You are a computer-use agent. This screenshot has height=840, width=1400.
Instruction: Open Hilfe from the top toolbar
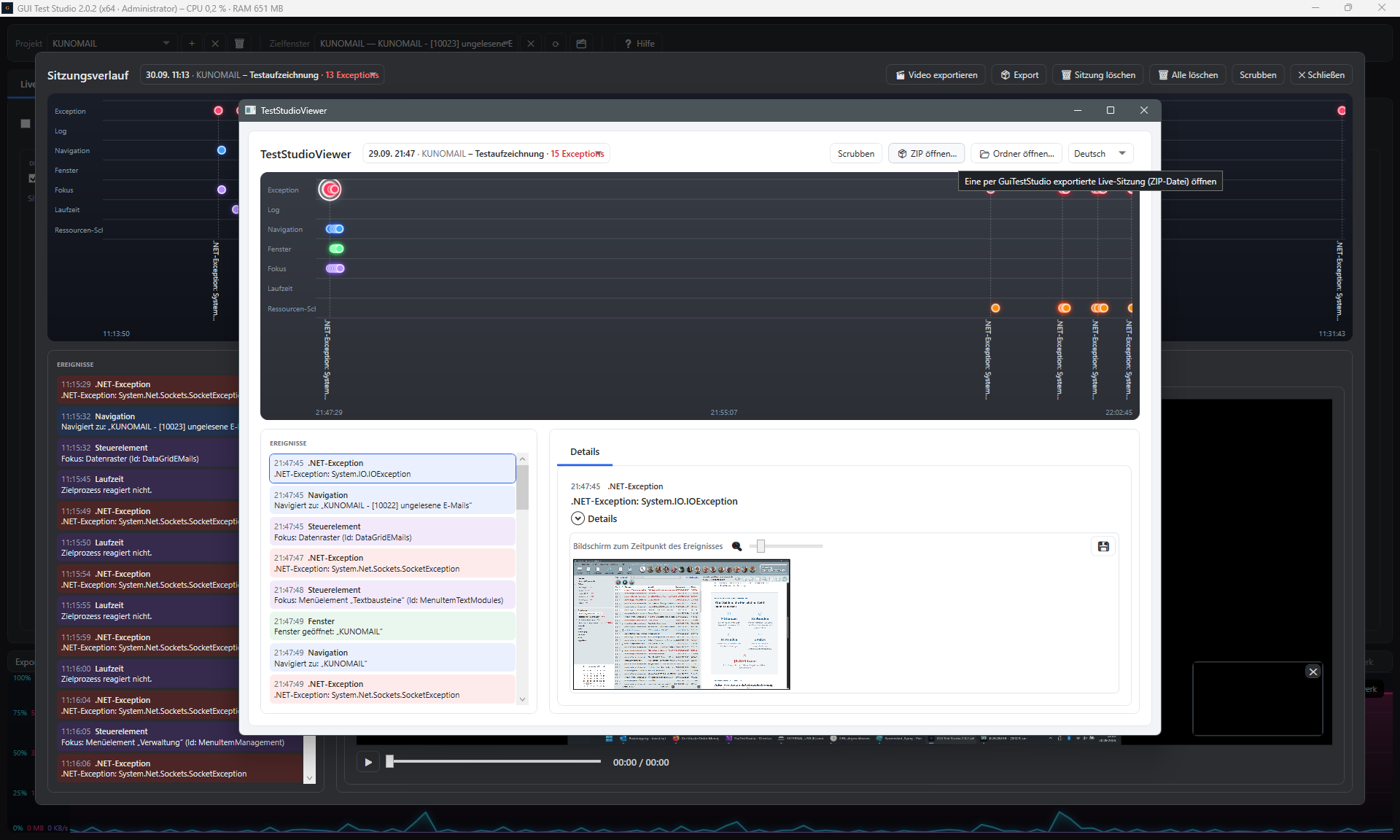tap(639, 44)
